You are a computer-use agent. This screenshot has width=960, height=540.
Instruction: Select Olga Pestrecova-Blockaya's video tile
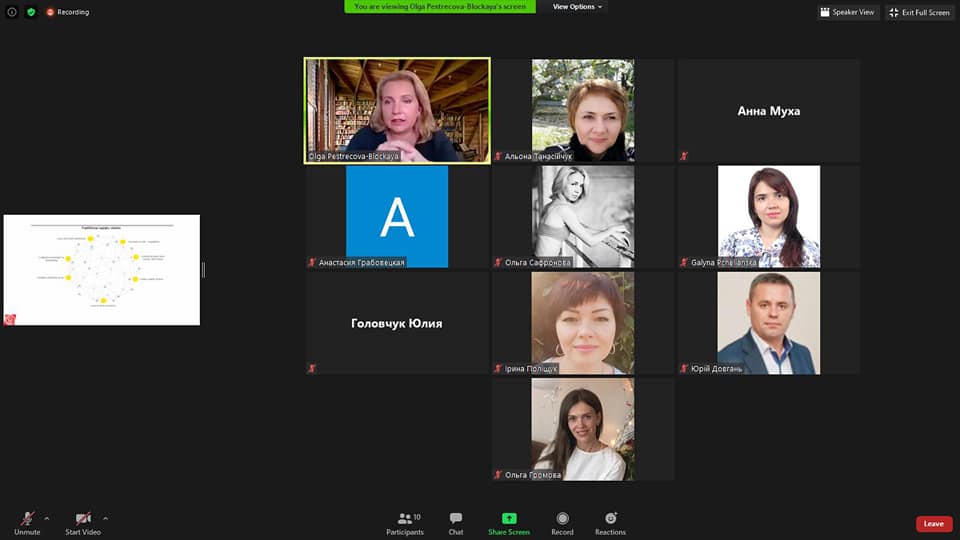(x=397, y=110)
